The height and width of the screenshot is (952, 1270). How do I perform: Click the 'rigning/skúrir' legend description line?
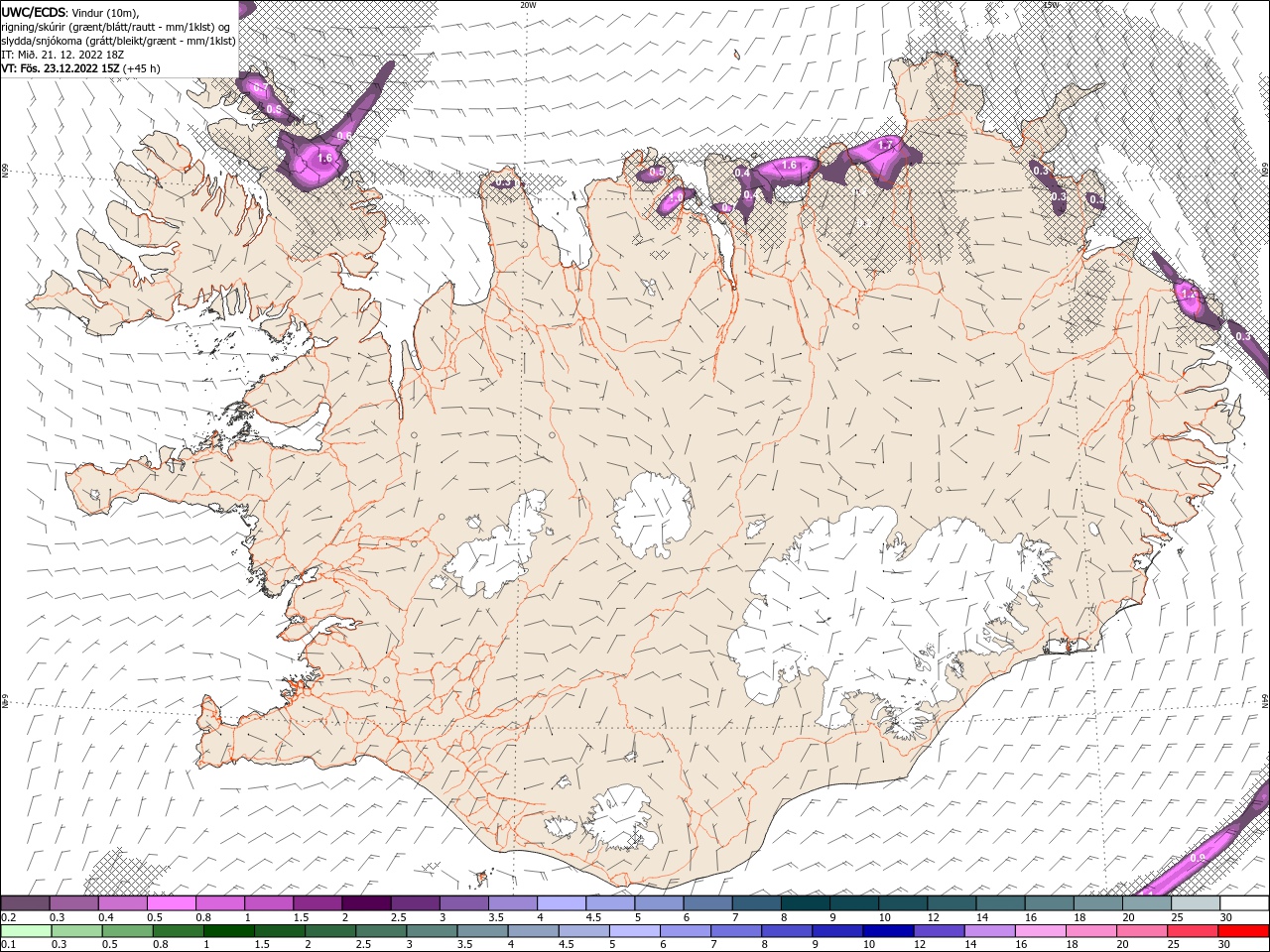coord(116,27)
